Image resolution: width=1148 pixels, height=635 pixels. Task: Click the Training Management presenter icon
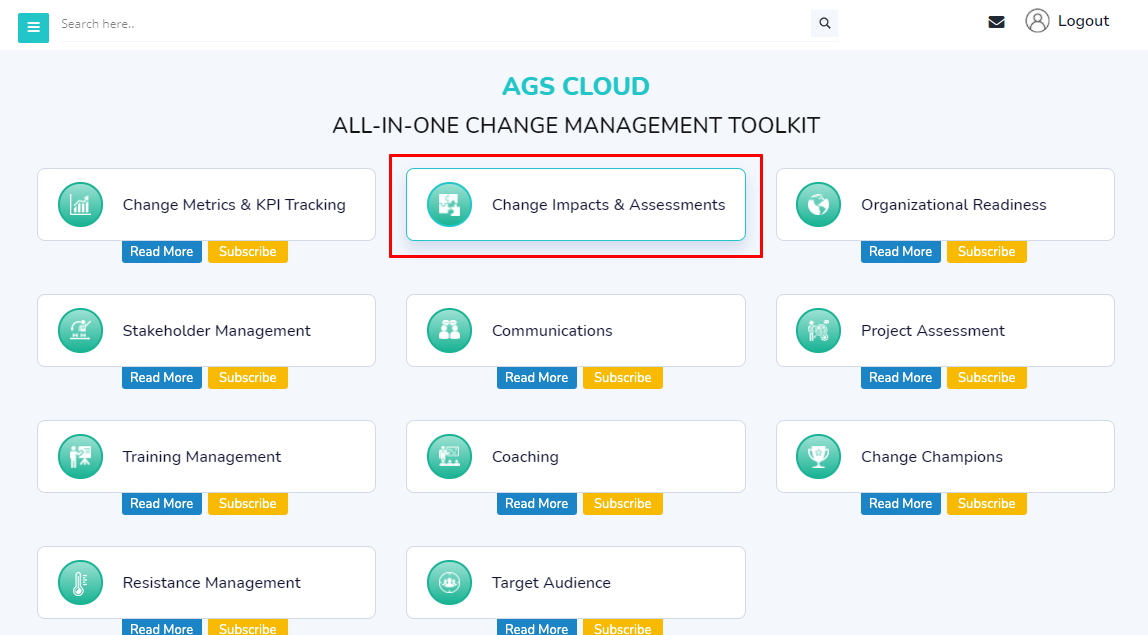point(81,456)
